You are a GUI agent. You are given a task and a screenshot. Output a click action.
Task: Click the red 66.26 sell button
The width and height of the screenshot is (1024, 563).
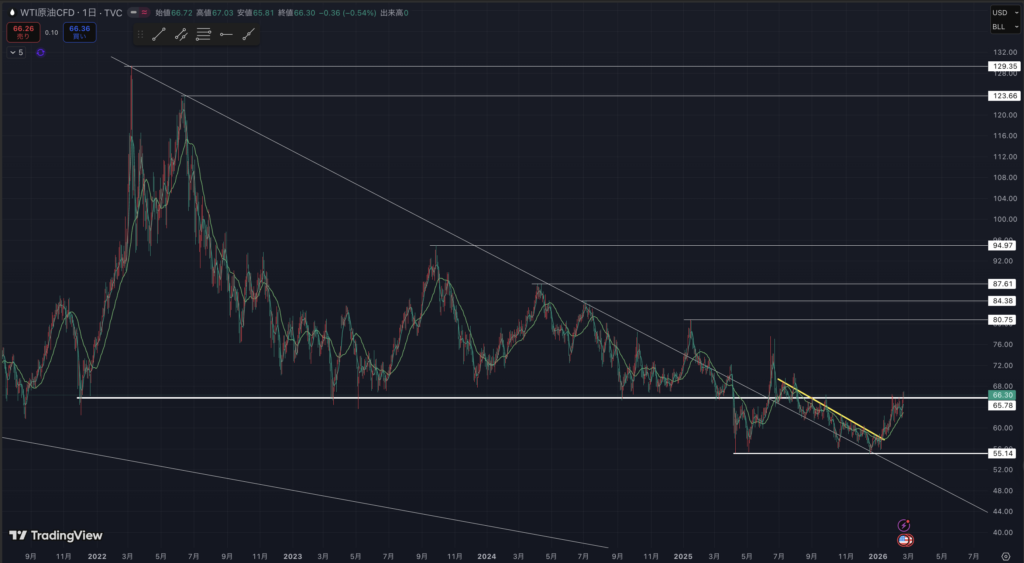click(21, 31)
